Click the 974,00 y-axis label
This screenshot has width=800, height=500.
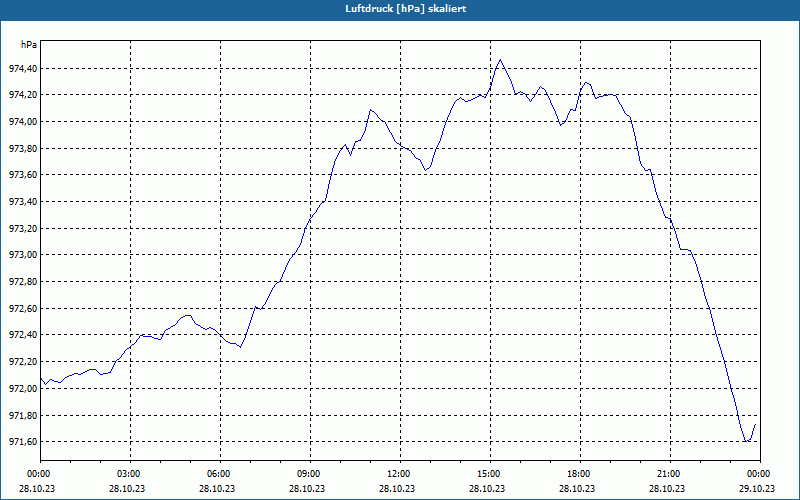(23, 121)
